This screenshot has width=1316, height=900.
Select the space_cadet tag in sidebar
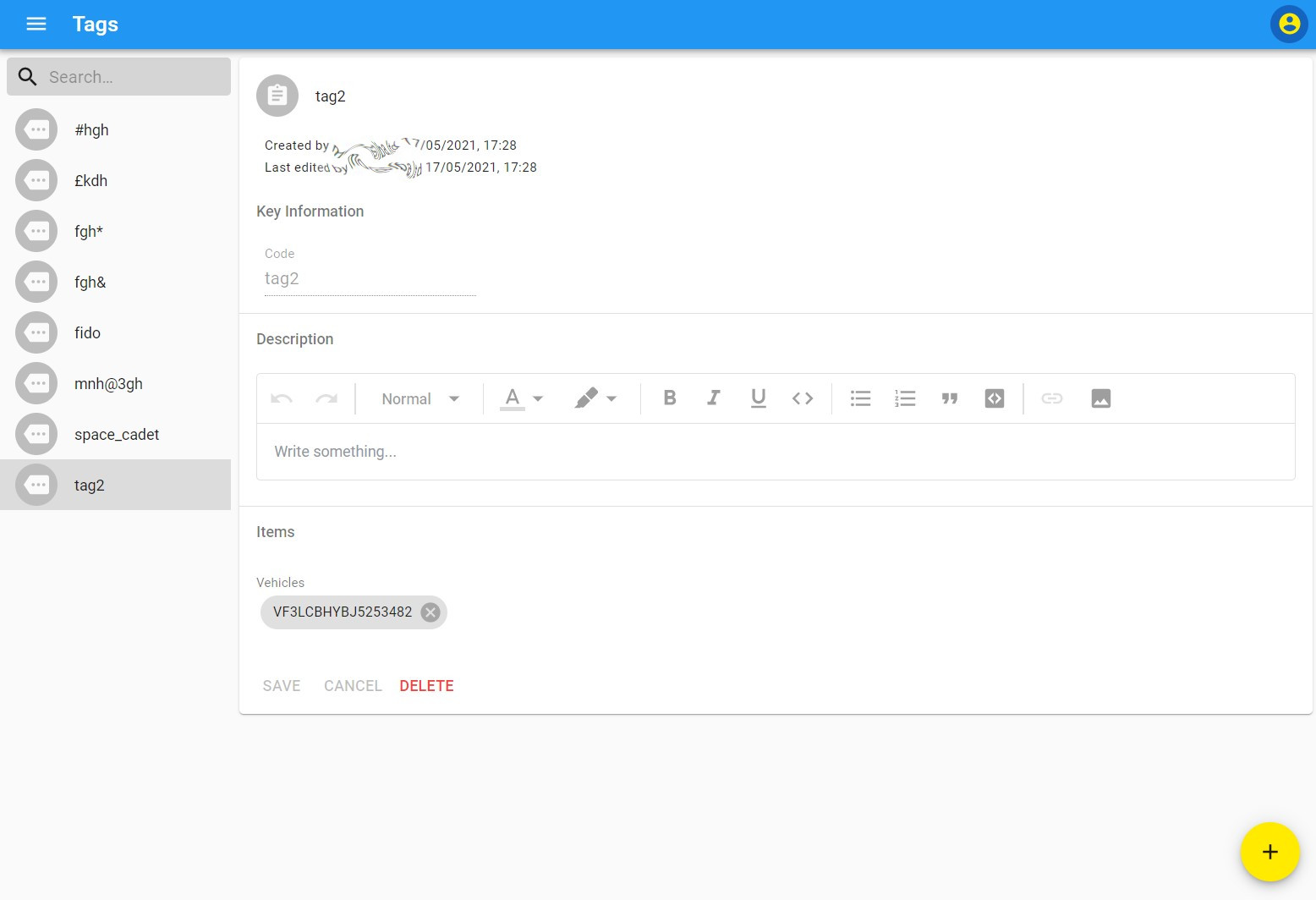(116, 434)
